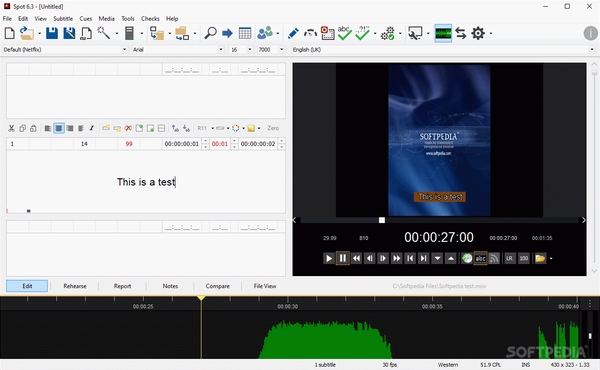The width and height of the screenshot is (600, 370).
Task: Open the Checks menu
Action: [150, 18]
